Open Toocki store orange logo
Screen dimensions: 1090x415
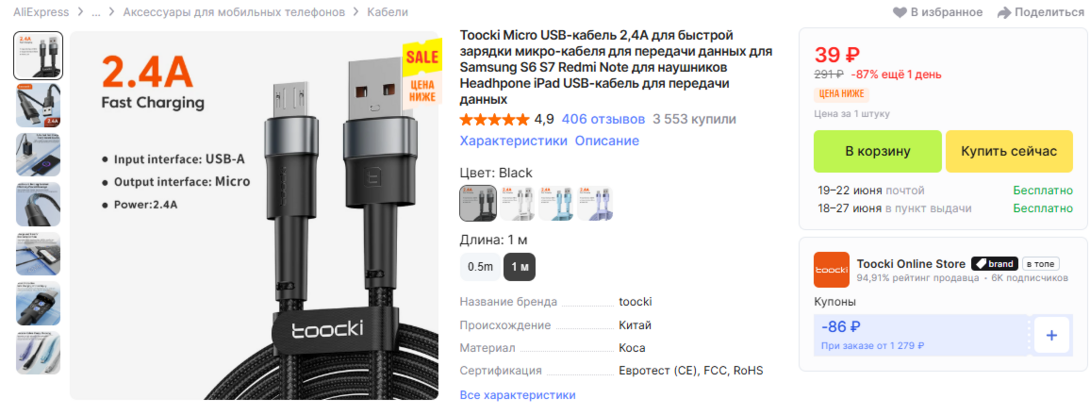pyautogui.click(x=831, y=270)
